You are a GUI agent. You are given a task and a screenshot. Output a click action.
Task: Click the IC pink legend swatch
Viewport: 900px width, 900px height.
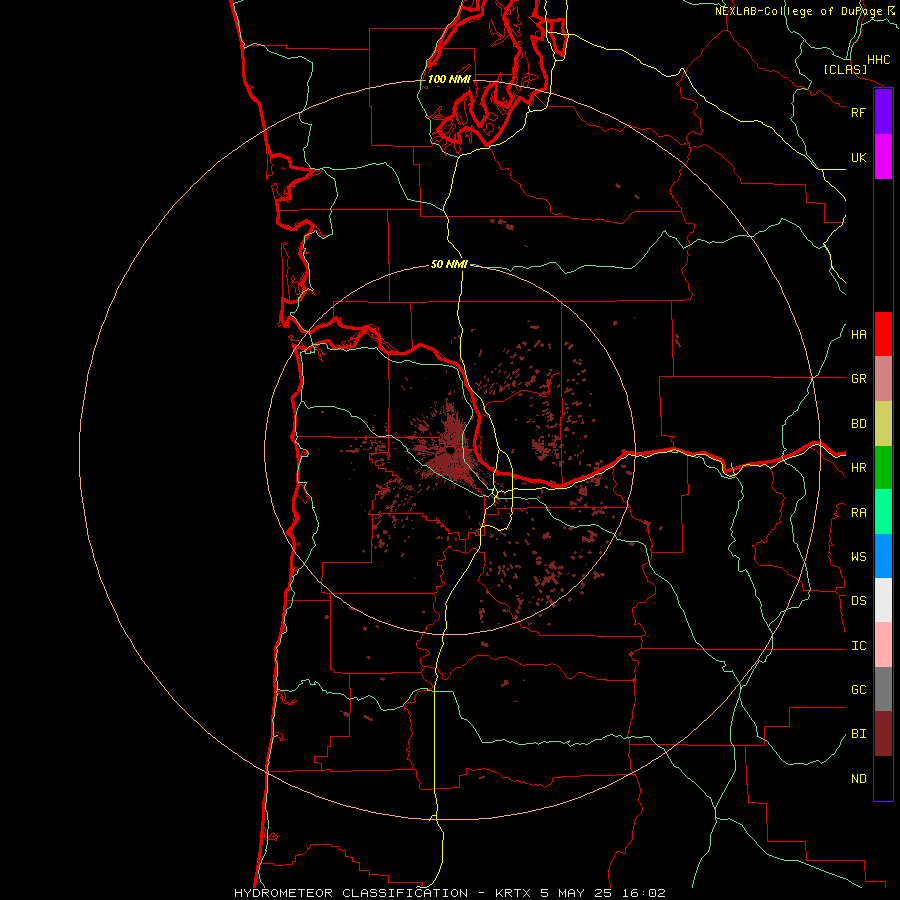coord(883,645)
